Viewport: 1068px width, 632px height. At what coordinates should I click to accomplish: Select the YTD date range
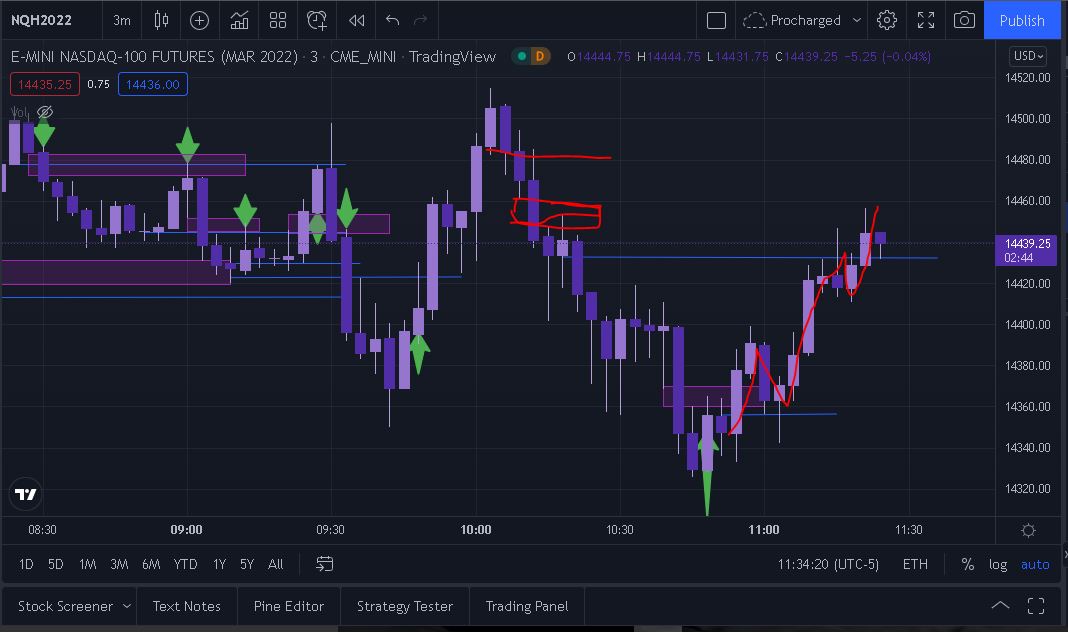185,564
